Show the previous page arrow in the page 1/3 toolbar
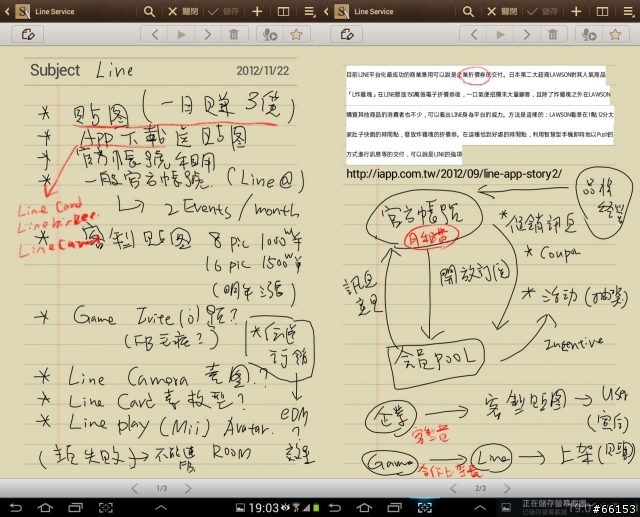Viewport: 640px width, 517px height. click(155, 34)
